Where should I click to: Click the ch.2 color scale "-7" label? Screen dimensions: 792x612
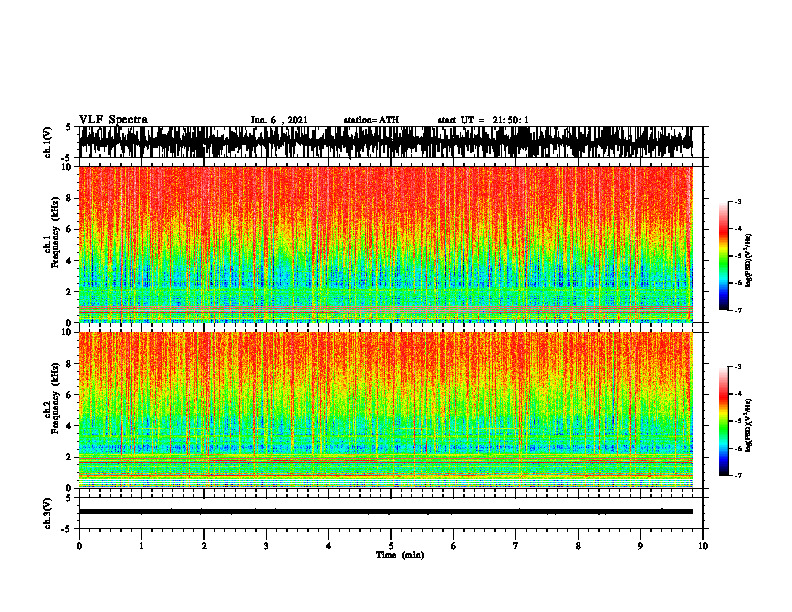coord(738,475)
